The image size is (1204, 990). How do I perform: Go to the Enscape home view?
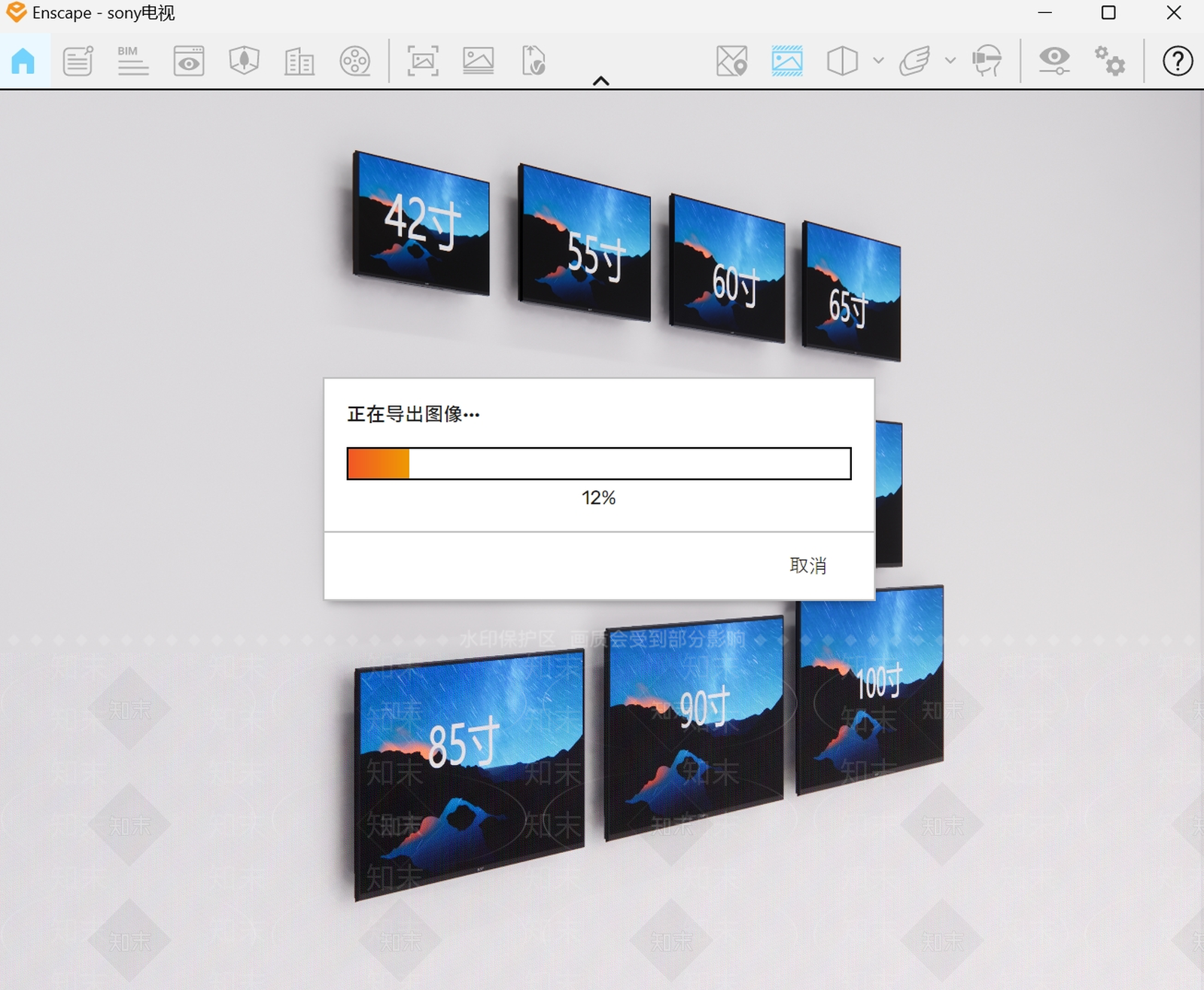[23, 61]
